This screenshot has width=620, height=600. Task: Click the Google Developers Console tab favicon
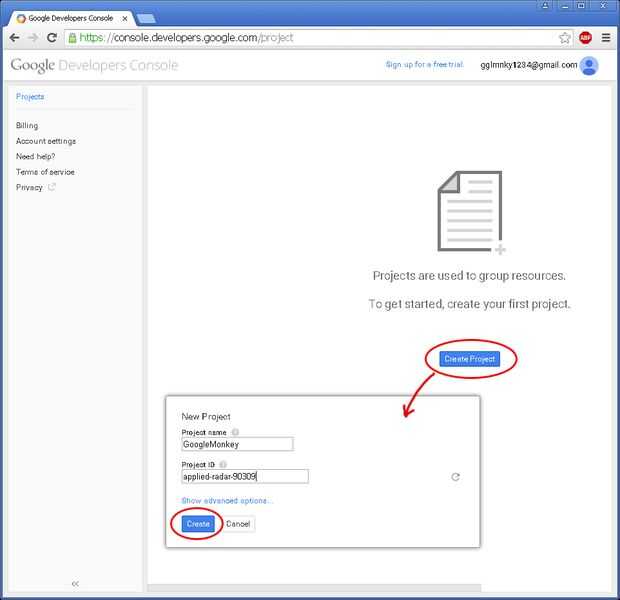pos(21,19)
